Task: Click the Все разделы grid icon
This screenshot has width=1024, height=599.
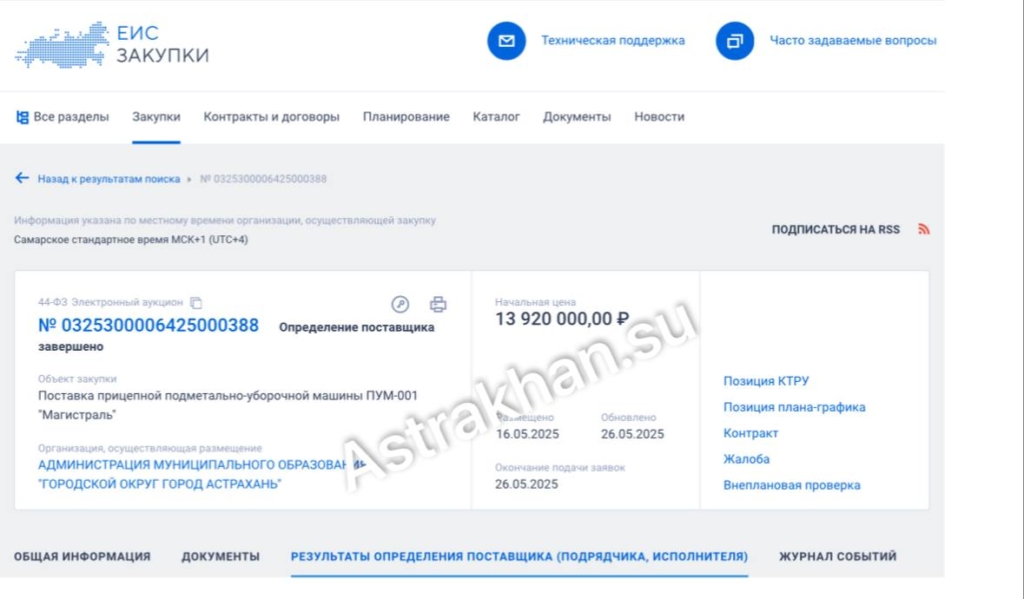Action: [x=22, y=117]
